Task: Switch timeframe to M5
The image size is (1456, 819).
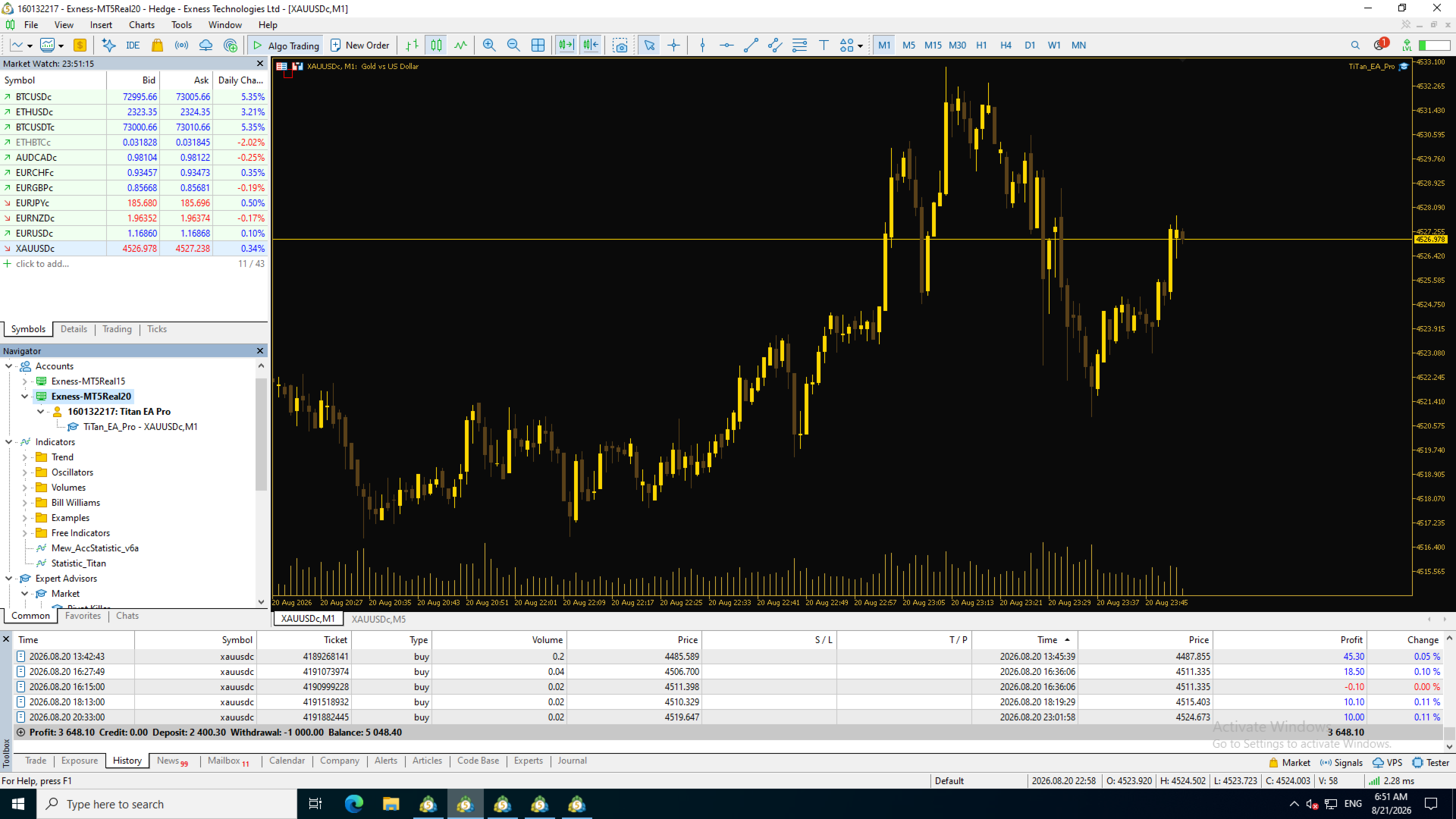Action: 908,45
